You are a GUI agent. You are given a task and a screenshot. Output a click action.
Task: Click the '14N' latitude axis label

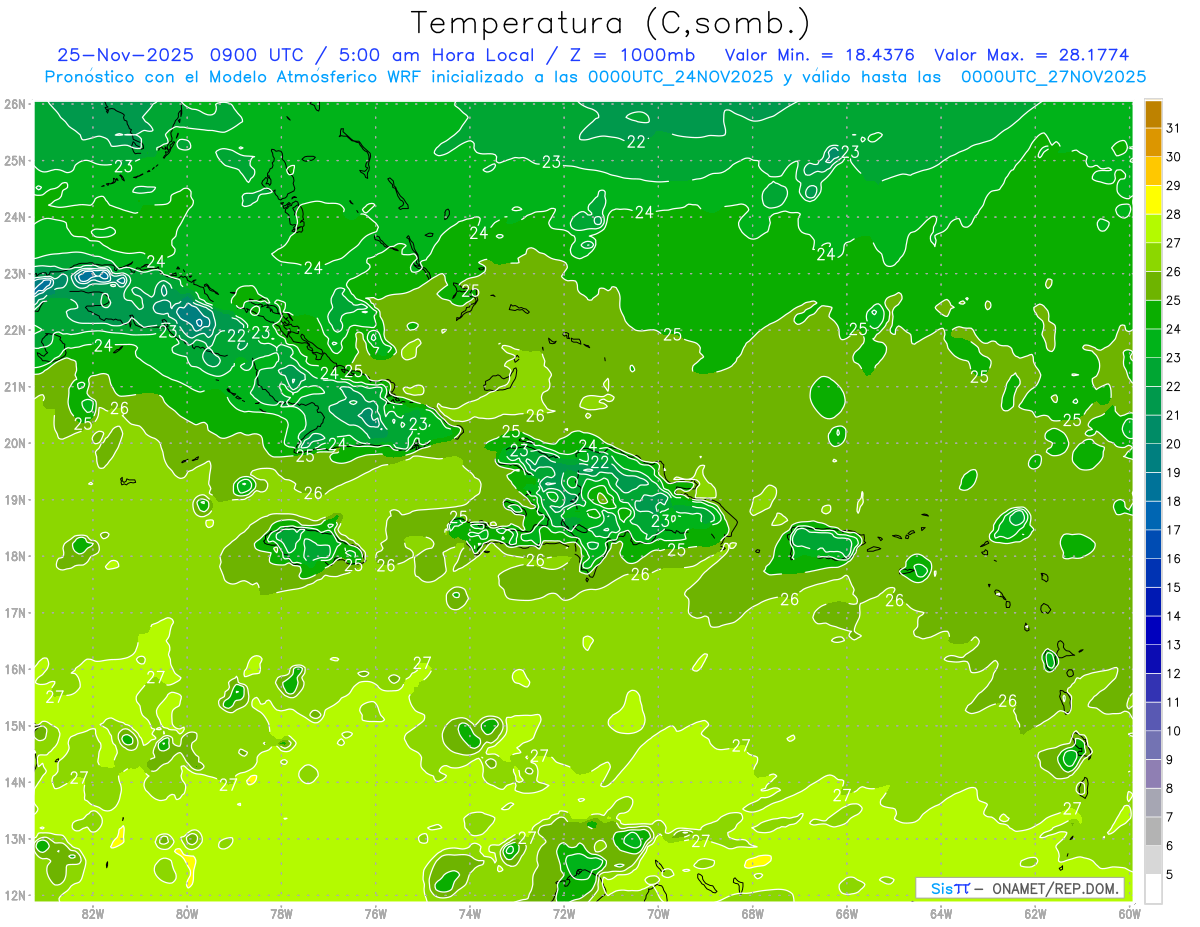(x=15, y=782)
